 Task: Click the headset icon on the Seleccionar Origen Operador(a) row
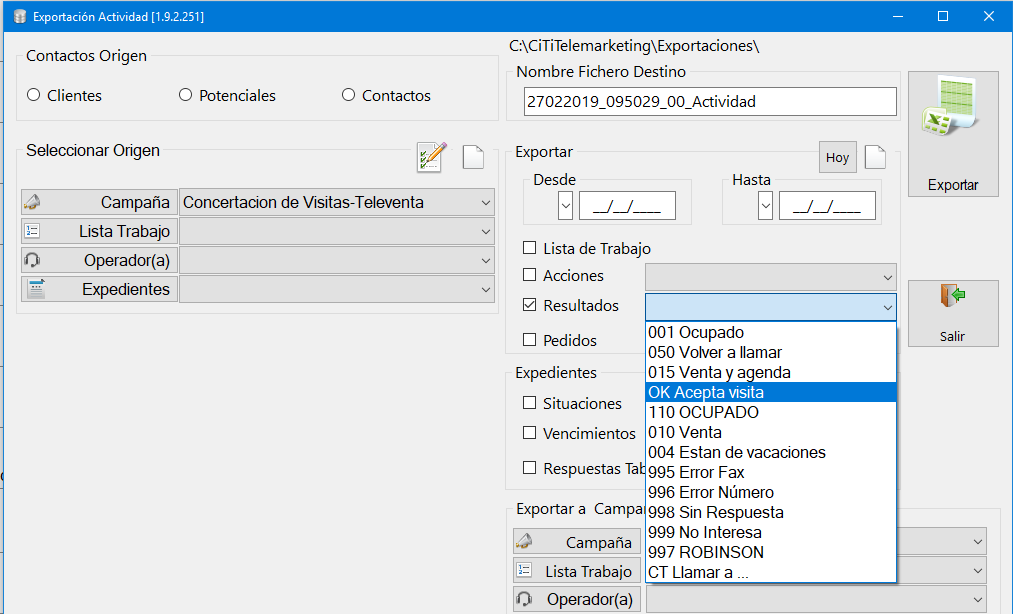tap(32, 260)
